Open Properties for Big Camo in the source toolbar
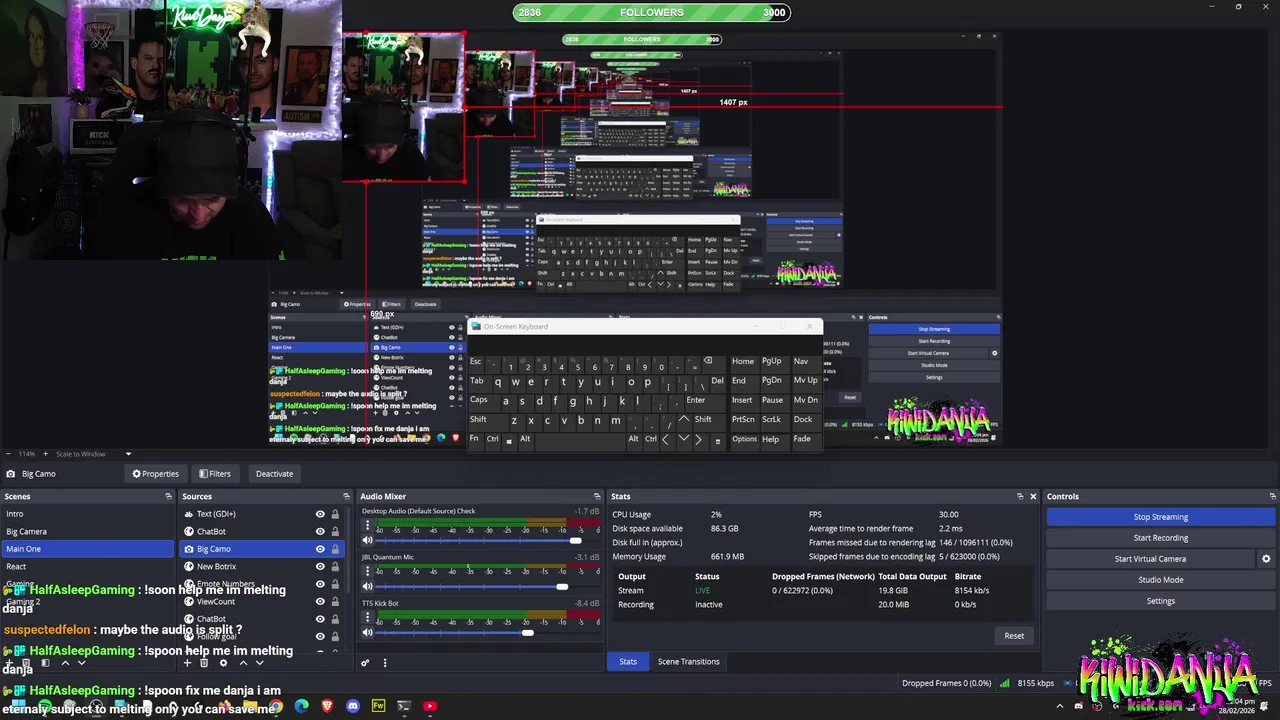Image resolution: width=1280 pixels, height=720 pixels. pos(155,474)
